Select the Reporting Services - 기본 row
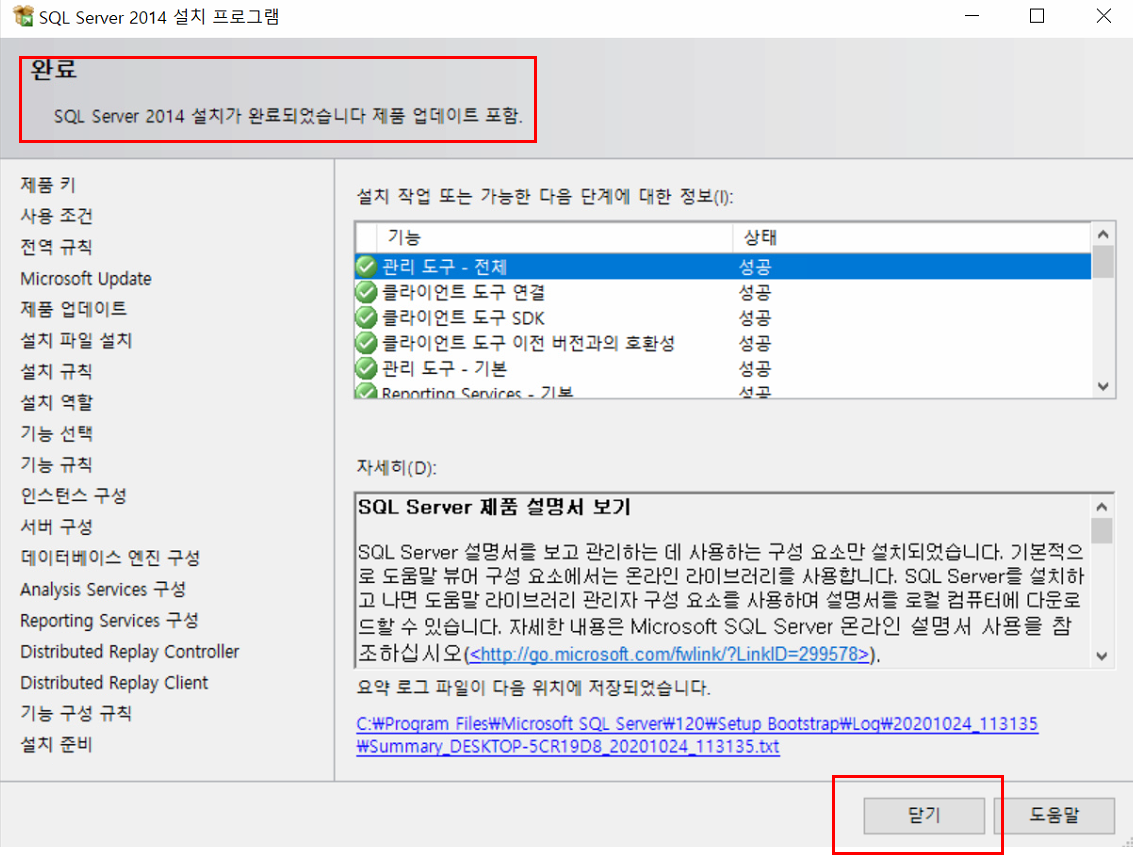The height and width of the screenshot is (855, 1133). coord(723,390)
